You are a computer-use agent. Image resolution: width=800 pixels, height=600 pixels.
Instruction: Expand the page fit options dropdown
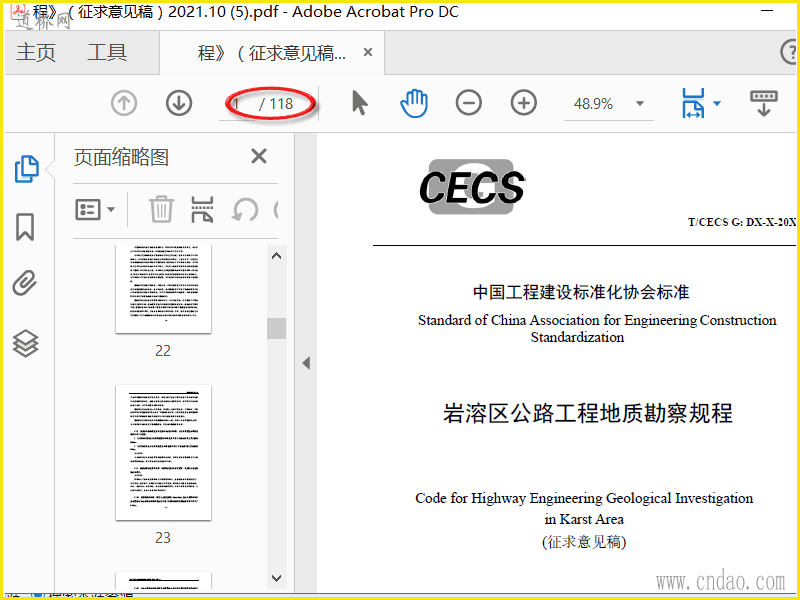click(x=717, y=104)
